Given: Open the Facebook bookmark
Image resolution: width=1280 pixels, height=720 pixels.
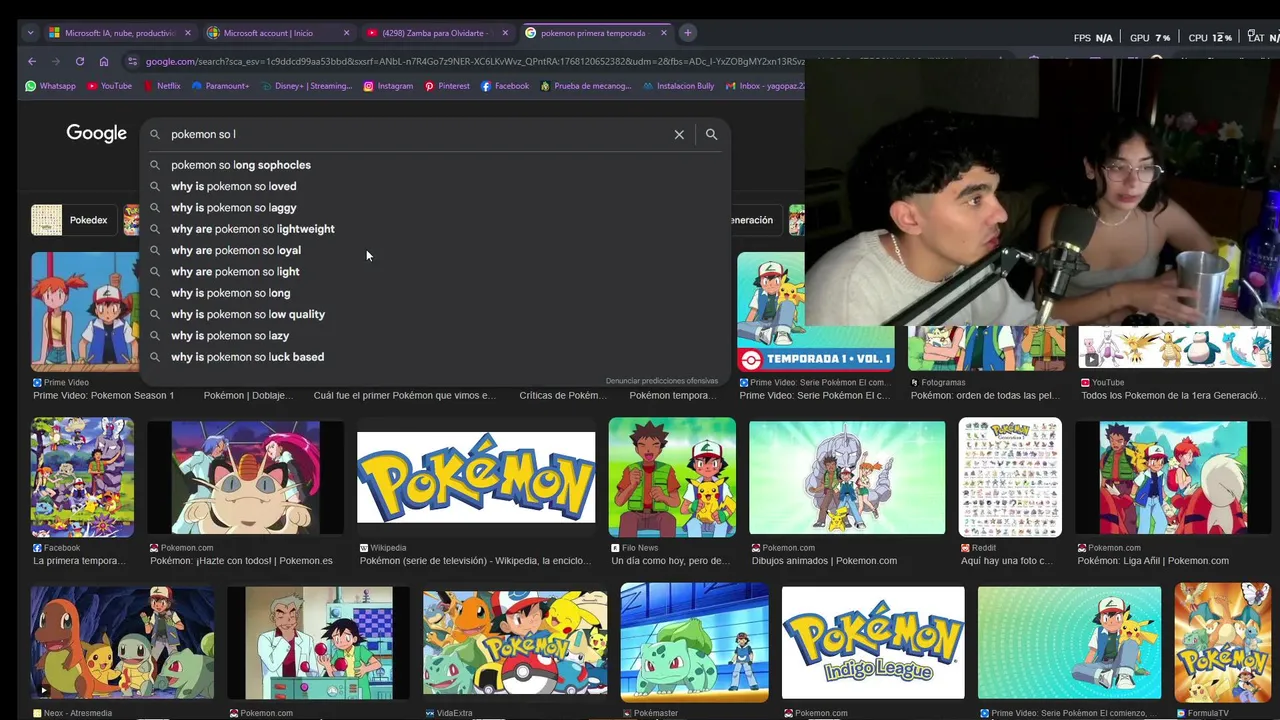Looking at the screenshot, I should [x=505, y=86].
